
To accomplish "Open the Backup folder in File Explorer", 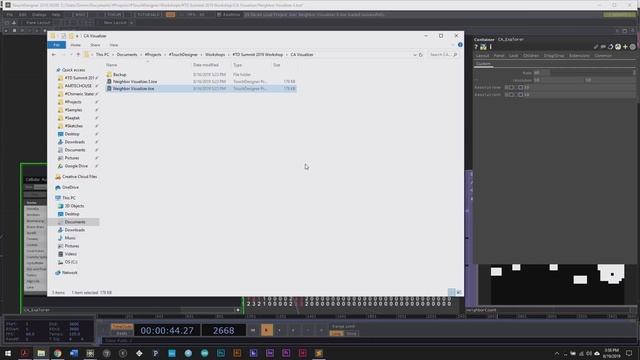I will point(119,75).
